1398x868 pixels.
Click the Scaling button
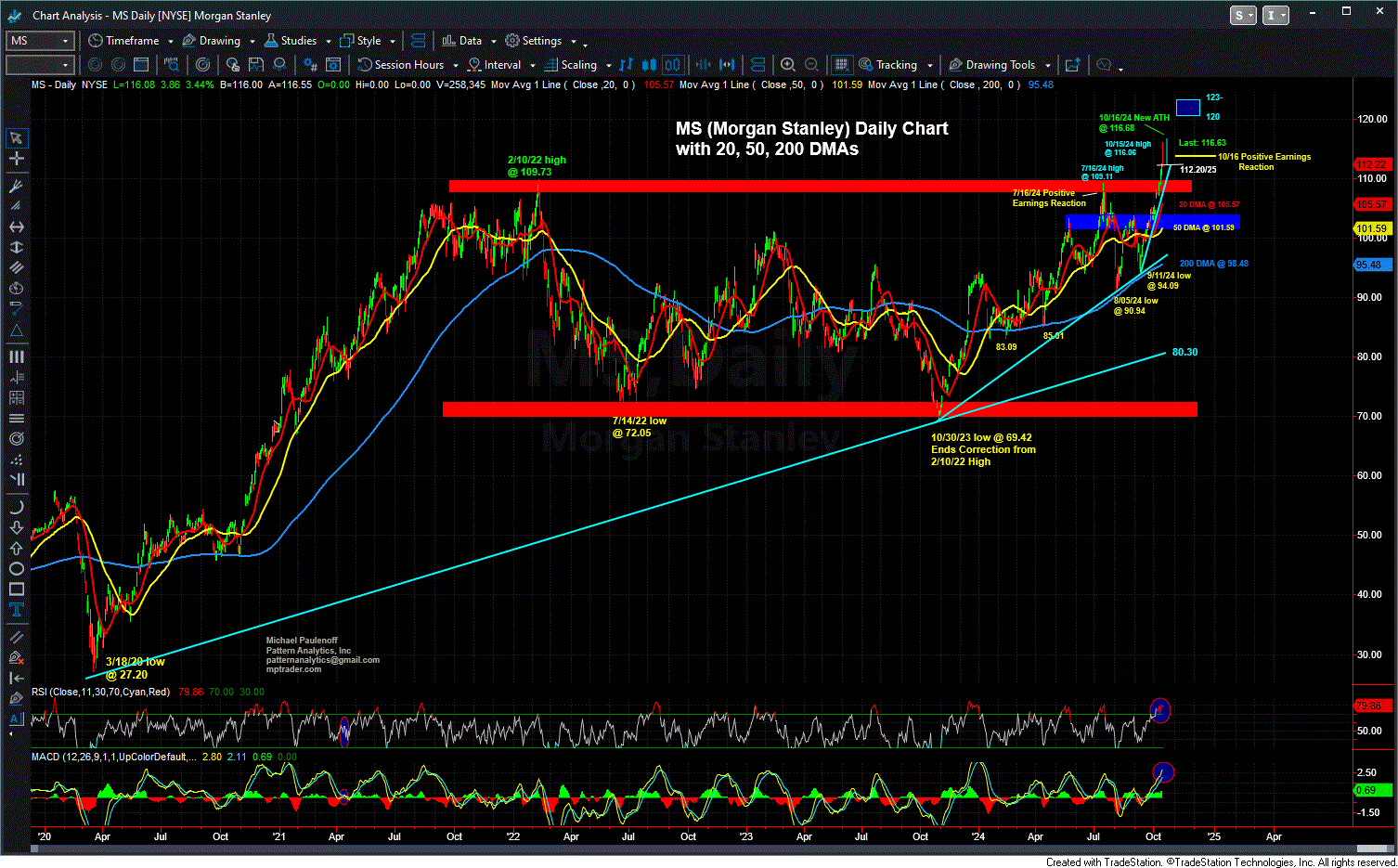point(571,65)
